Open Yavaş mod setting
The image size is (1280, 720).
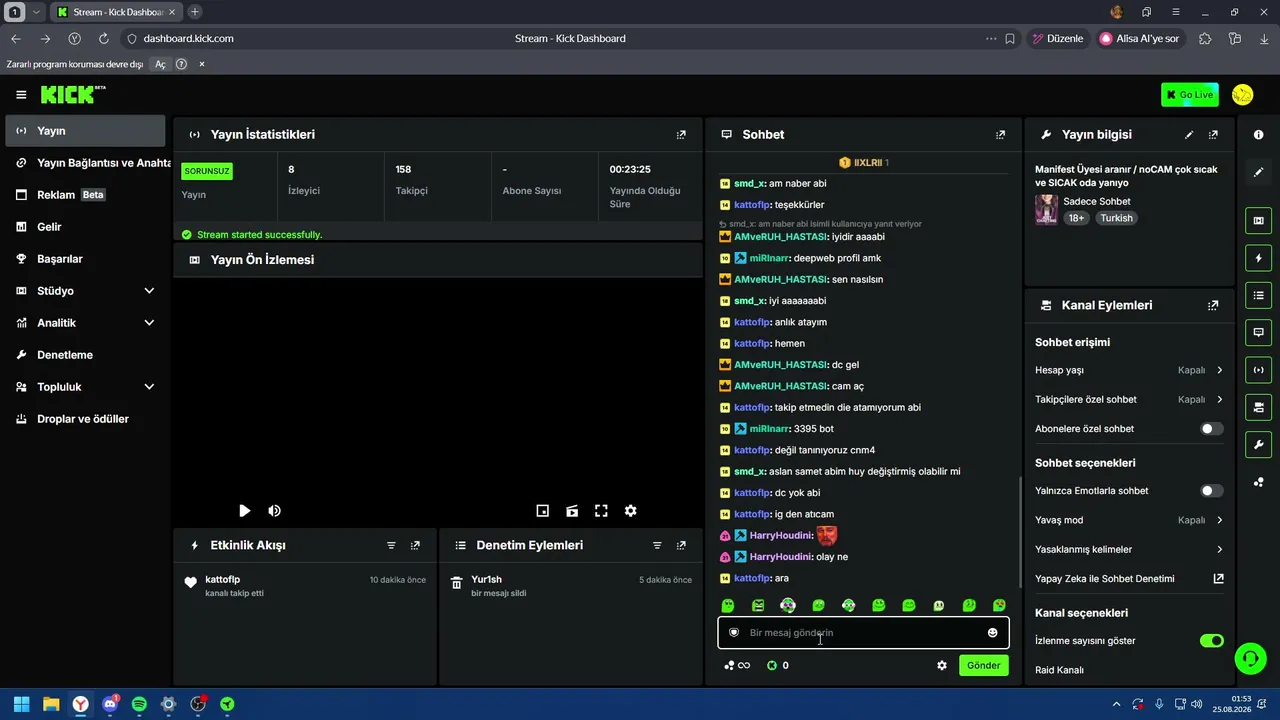tap(1129, 520)
